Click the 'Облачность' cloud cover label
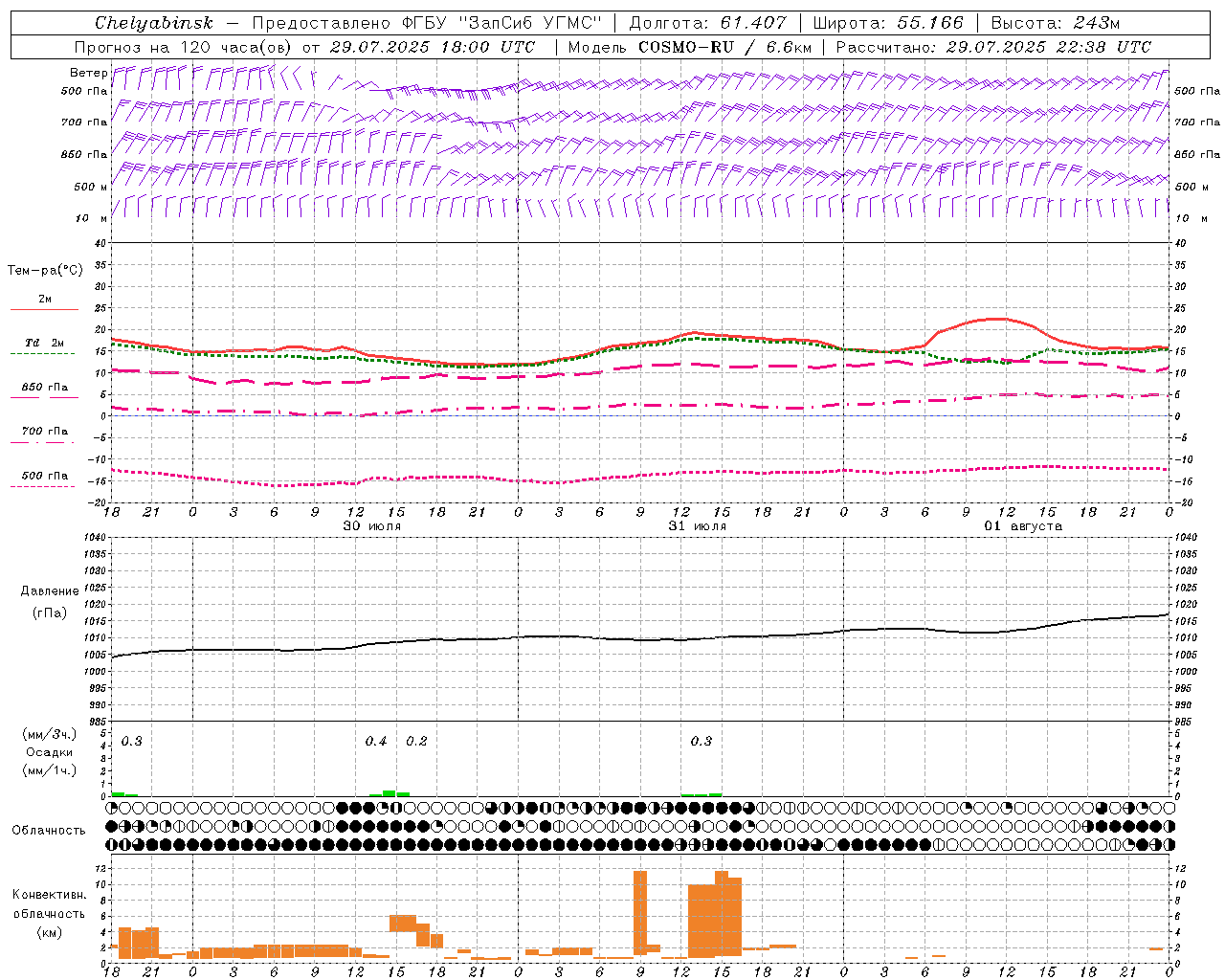The height and width of the screenshot is (980, 1225). (49, 831)
